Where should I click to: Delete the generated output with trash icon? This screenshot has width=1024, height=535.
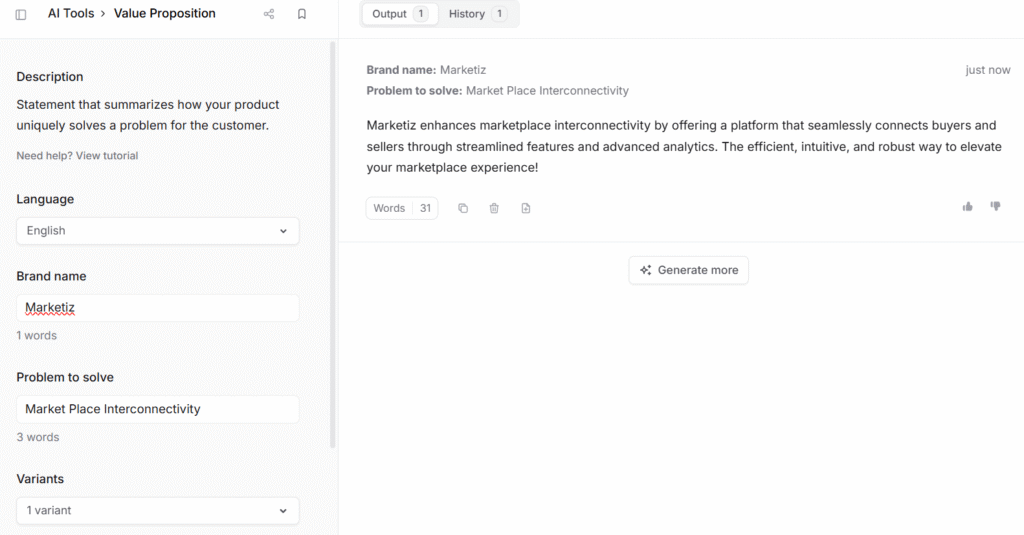494,208
